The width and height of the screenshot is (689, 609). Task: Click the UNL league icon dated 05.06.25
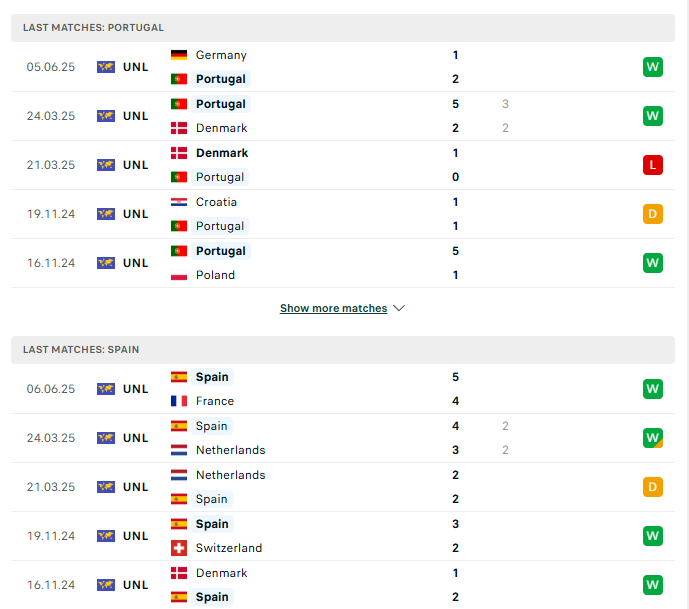(x=106, y=67)
